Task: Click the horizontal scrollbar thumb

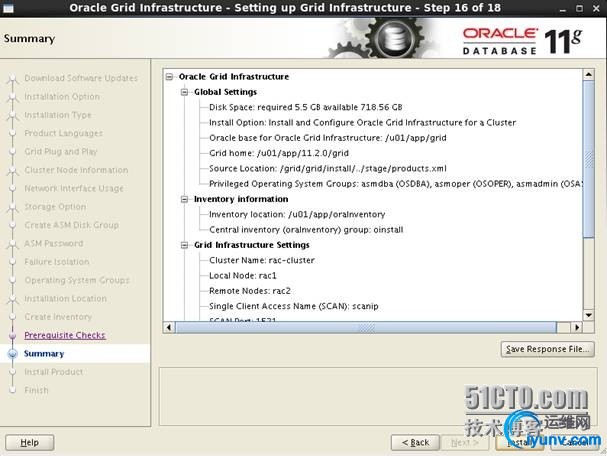Action: coord(366,327)
